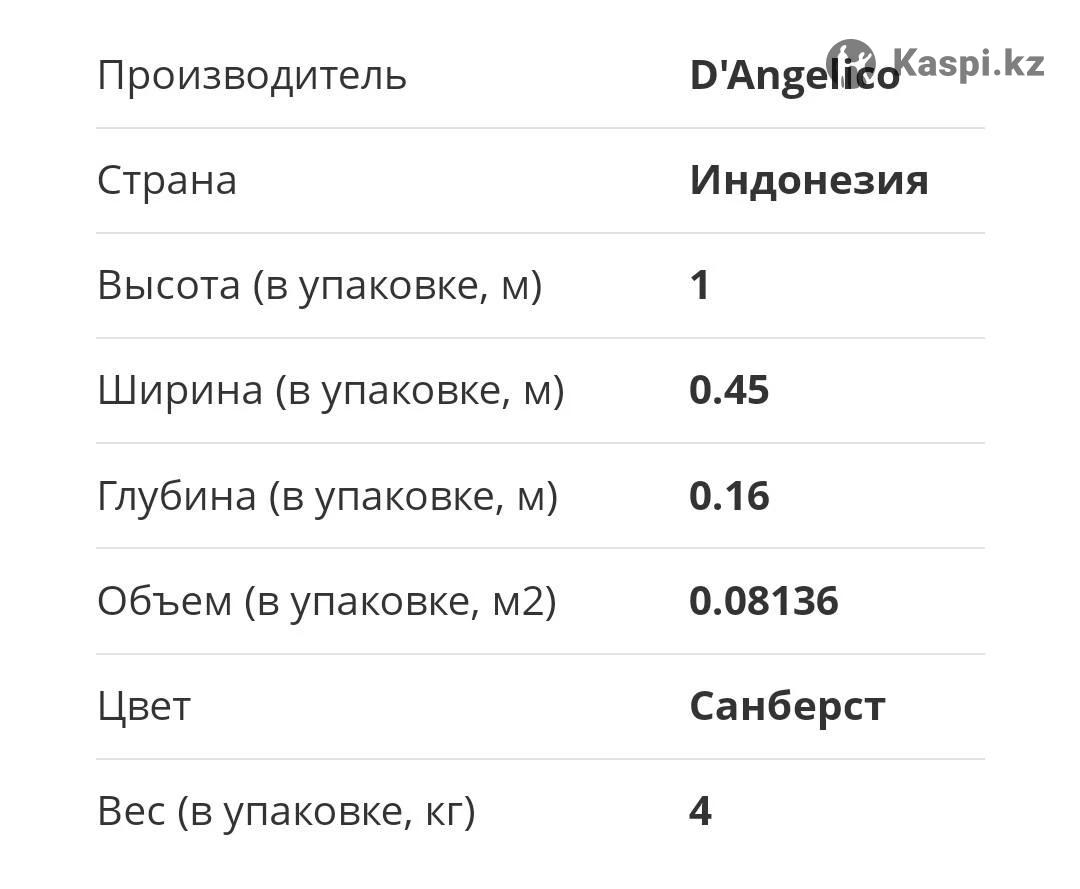Click the divider line below the Производитель row
Image resolution: width=1080 pixels, height=889 pixels.
pyautogui.click(x=540, y=128)
